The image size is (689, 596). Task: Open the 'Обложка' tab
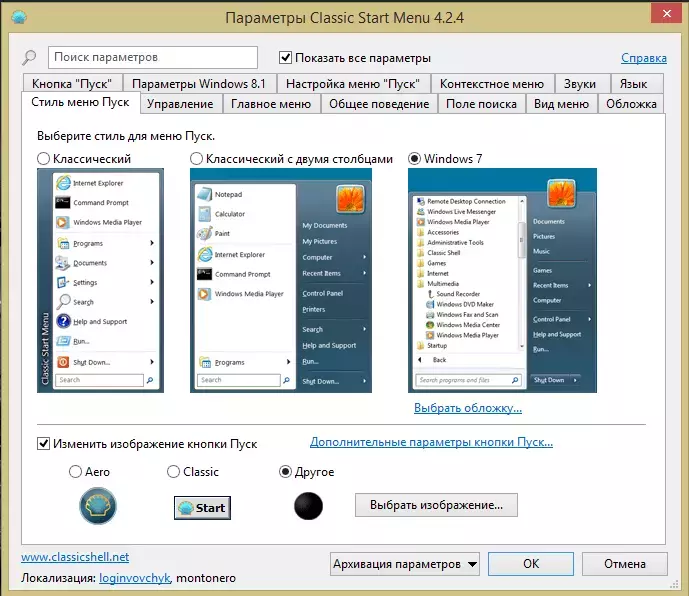coord(631,104)
